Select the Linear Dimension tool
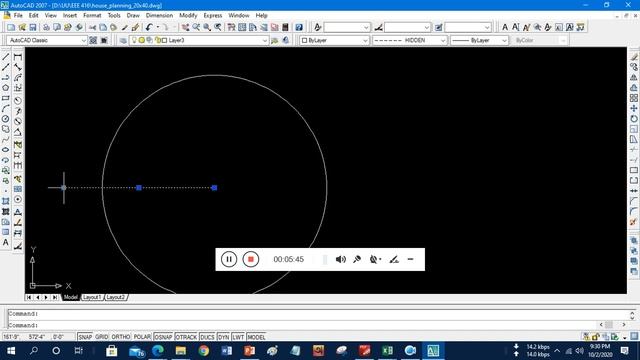Viewport: 640px width, 360px height. [x=18, y=57]
